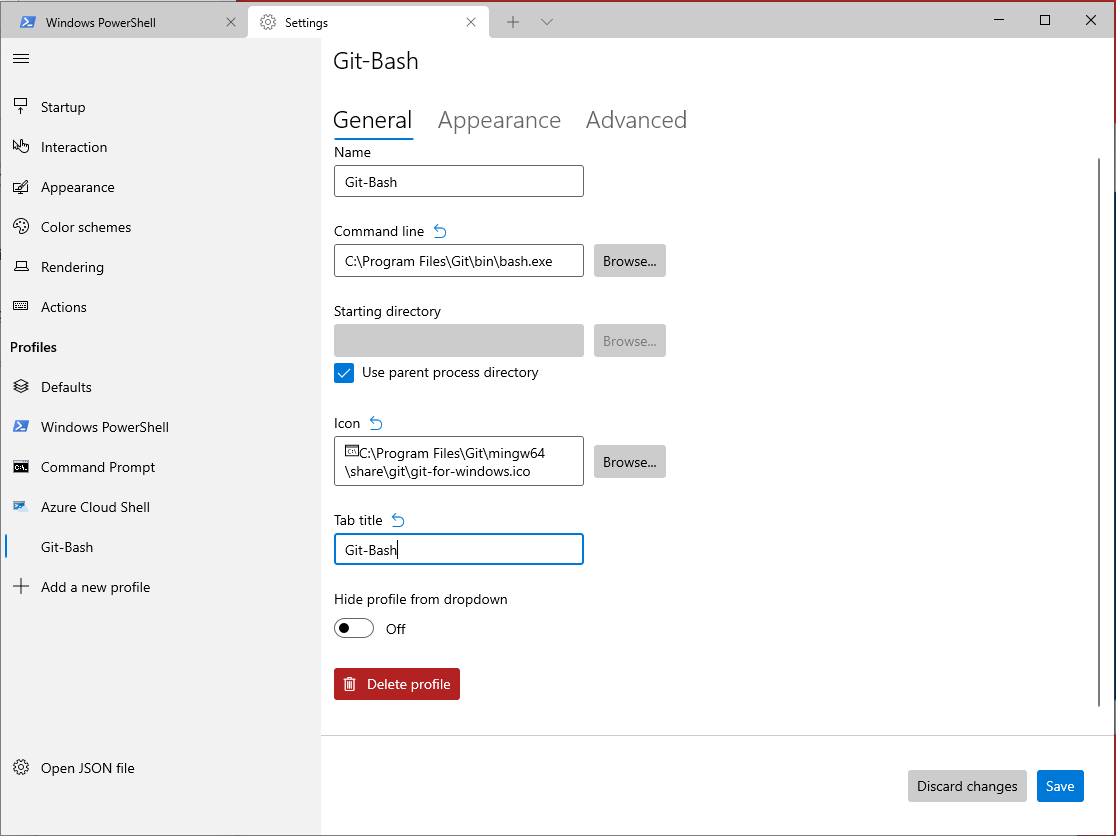Reset the Tab title to default
This screenshot has height=836, width=1116.
tap(398, 520)
